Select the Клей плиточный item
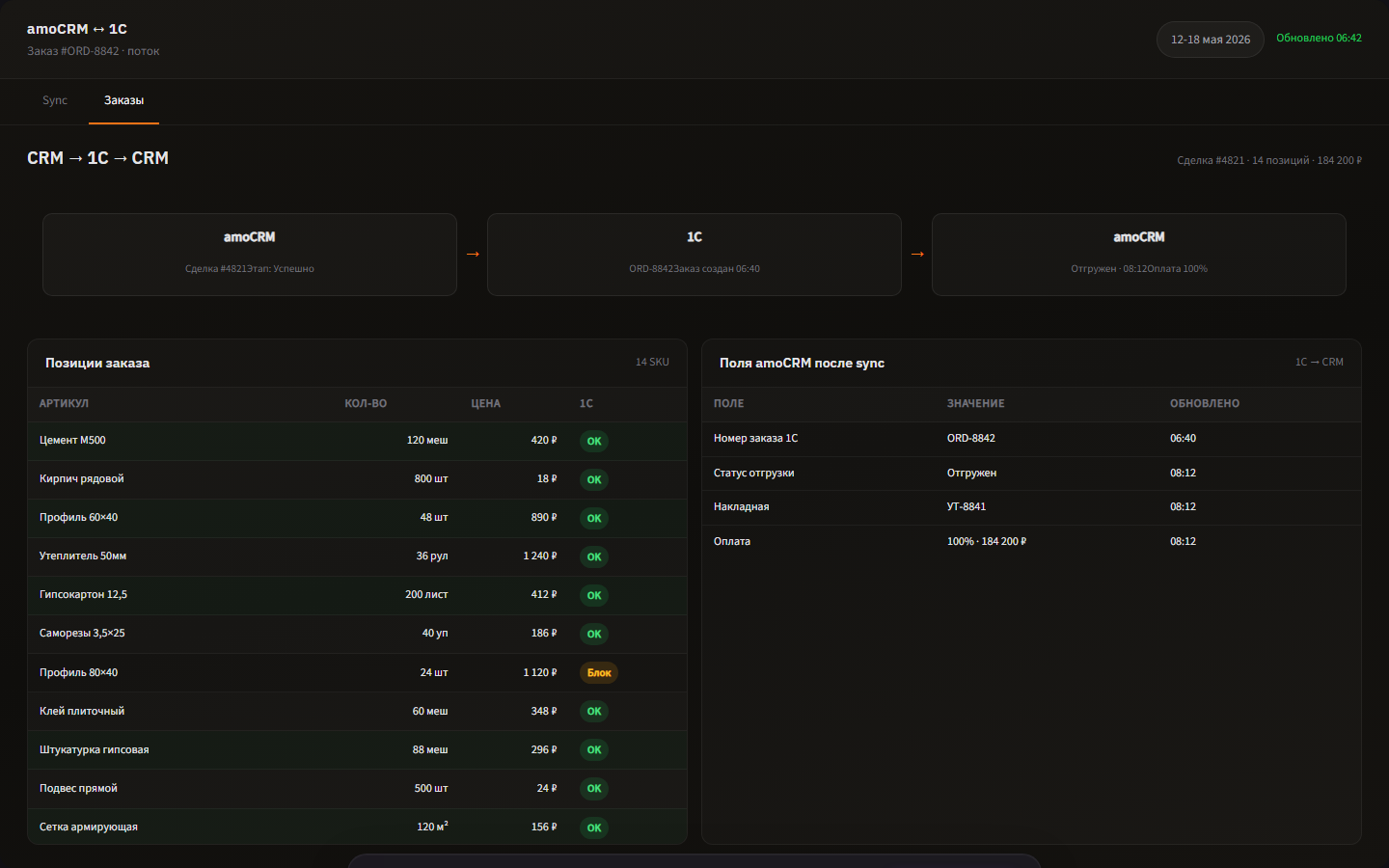 tap(82, 711)
